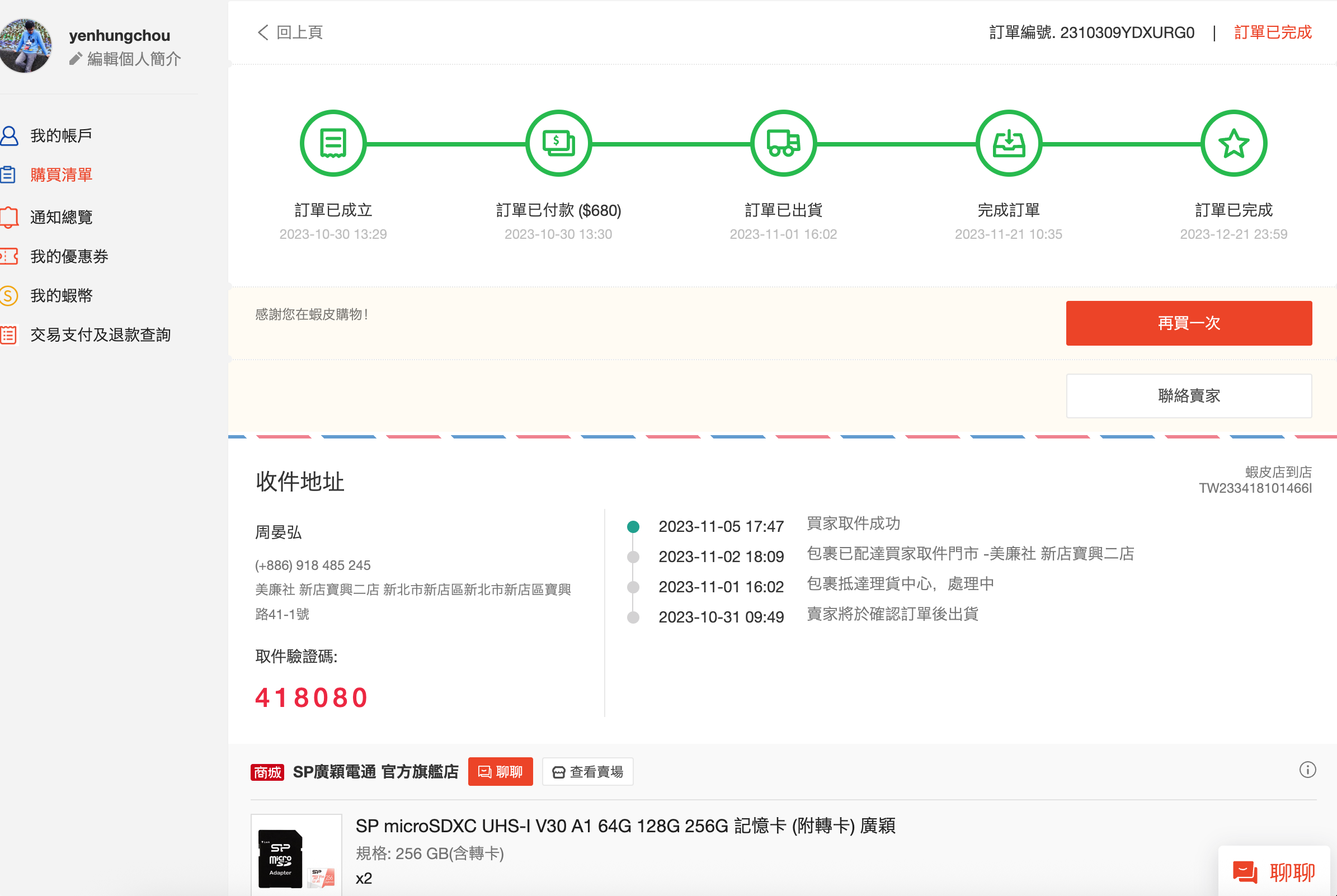The width and height of the screenshot is (1337, 896).
Task: Click the info icon beside shop name
Action: 1307,770
